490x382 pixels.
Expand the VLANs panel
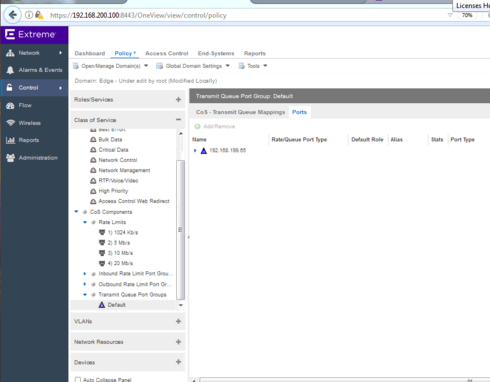(x=178, y=321)
